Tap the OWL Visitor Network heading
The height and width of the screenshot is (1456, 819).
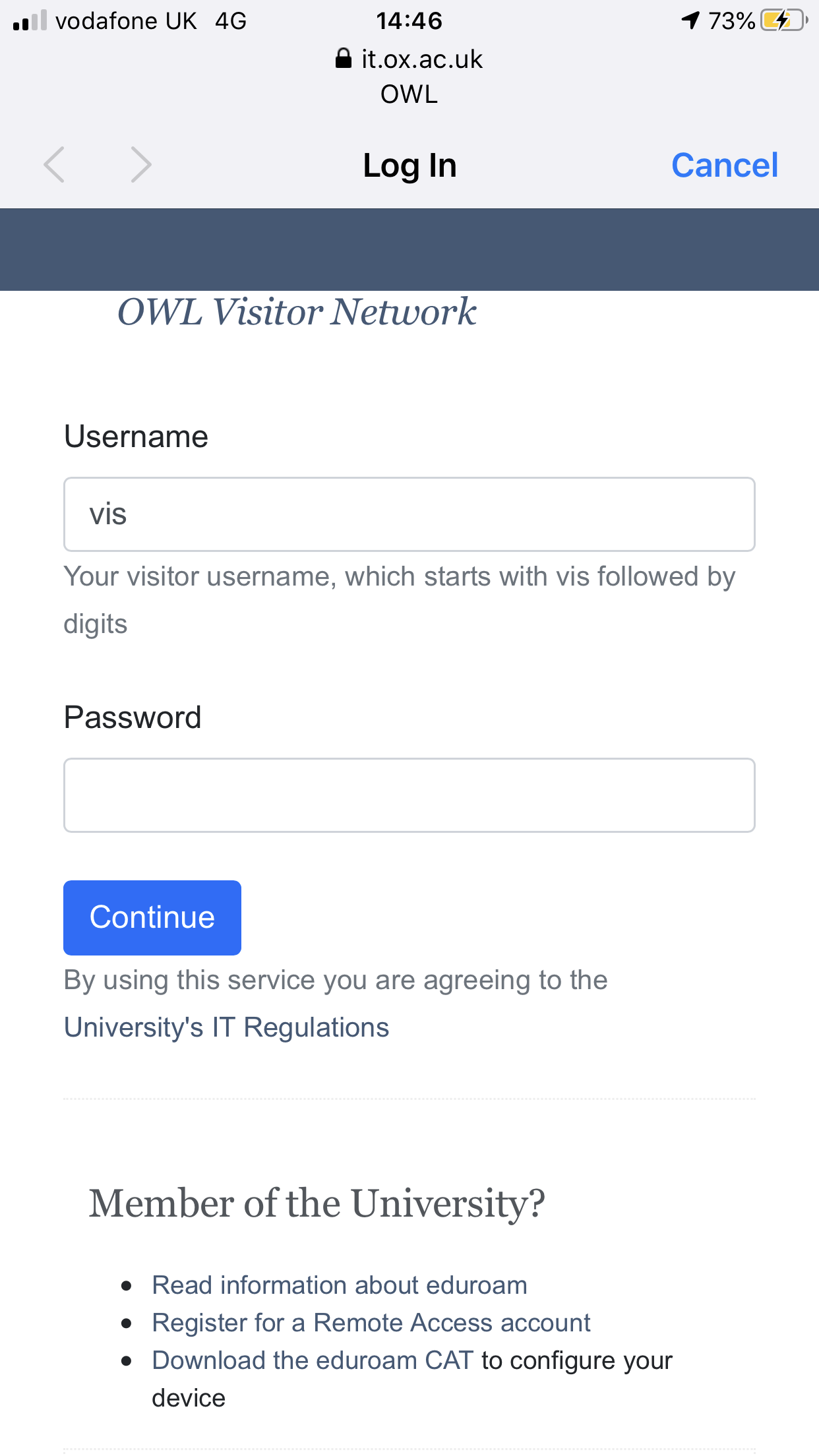coord(297,312)
